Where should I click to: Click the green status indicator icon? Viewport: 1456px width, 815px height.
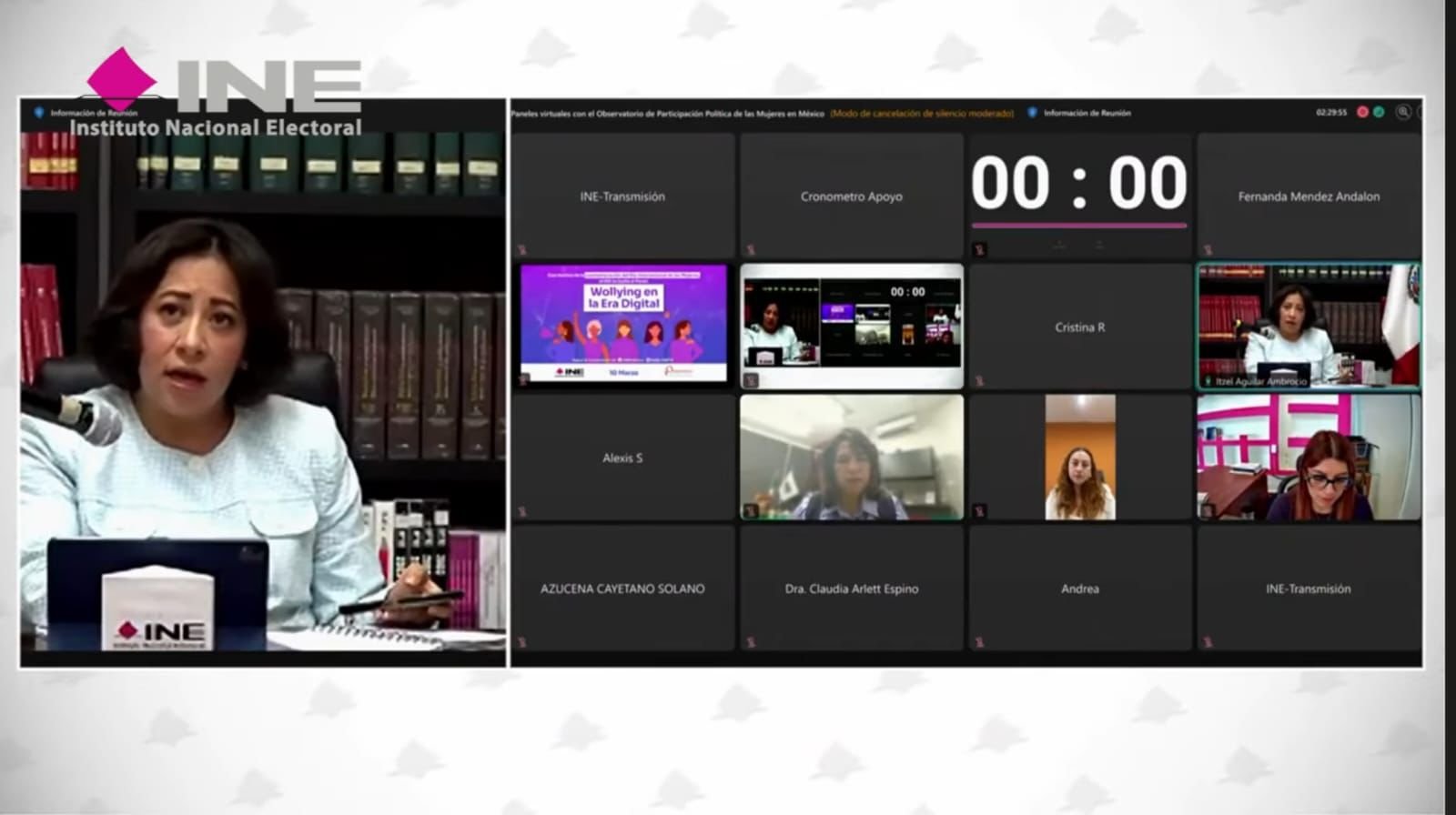coord(1379,112)
